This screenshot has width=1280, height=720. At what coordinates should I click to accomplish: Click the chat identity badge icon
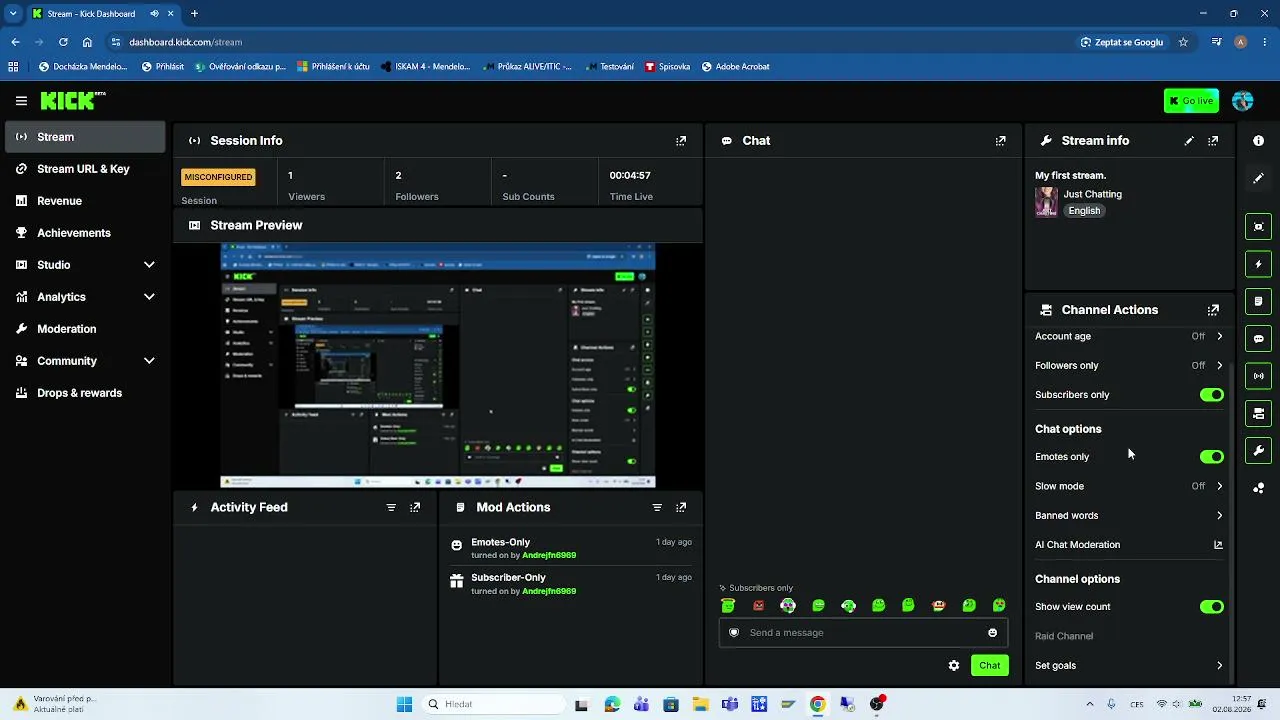pyautogui.click(x=734, y=632)
